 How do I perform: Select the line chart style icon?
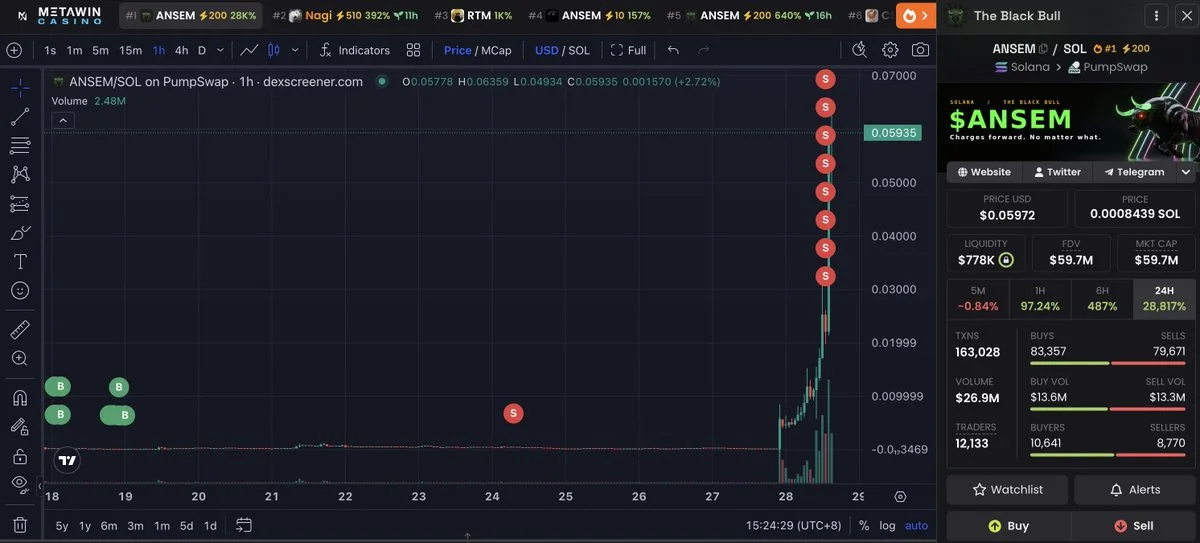point(249,50)
